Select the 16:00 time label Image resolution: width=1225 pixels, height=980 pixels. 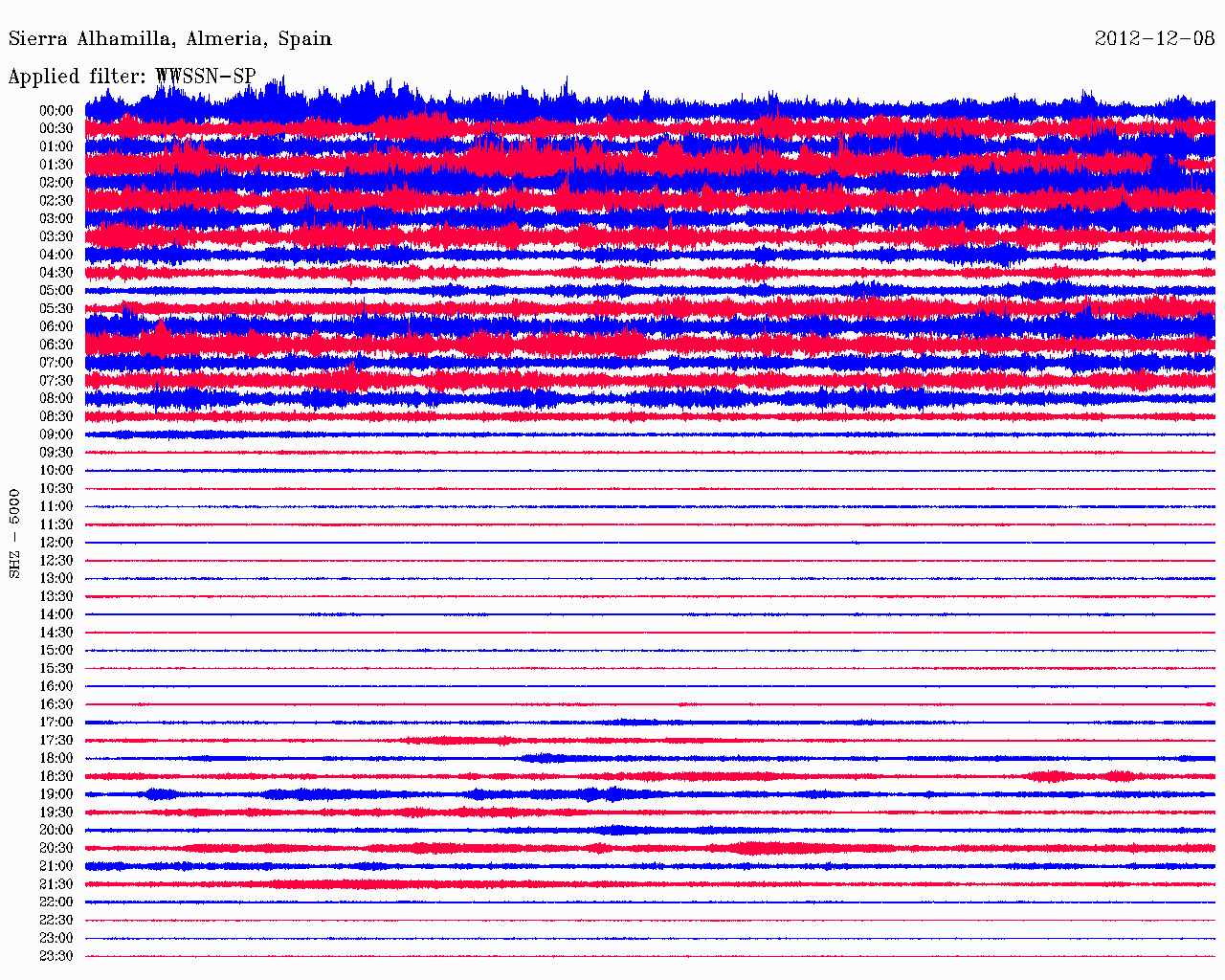[x=56, y=687]
